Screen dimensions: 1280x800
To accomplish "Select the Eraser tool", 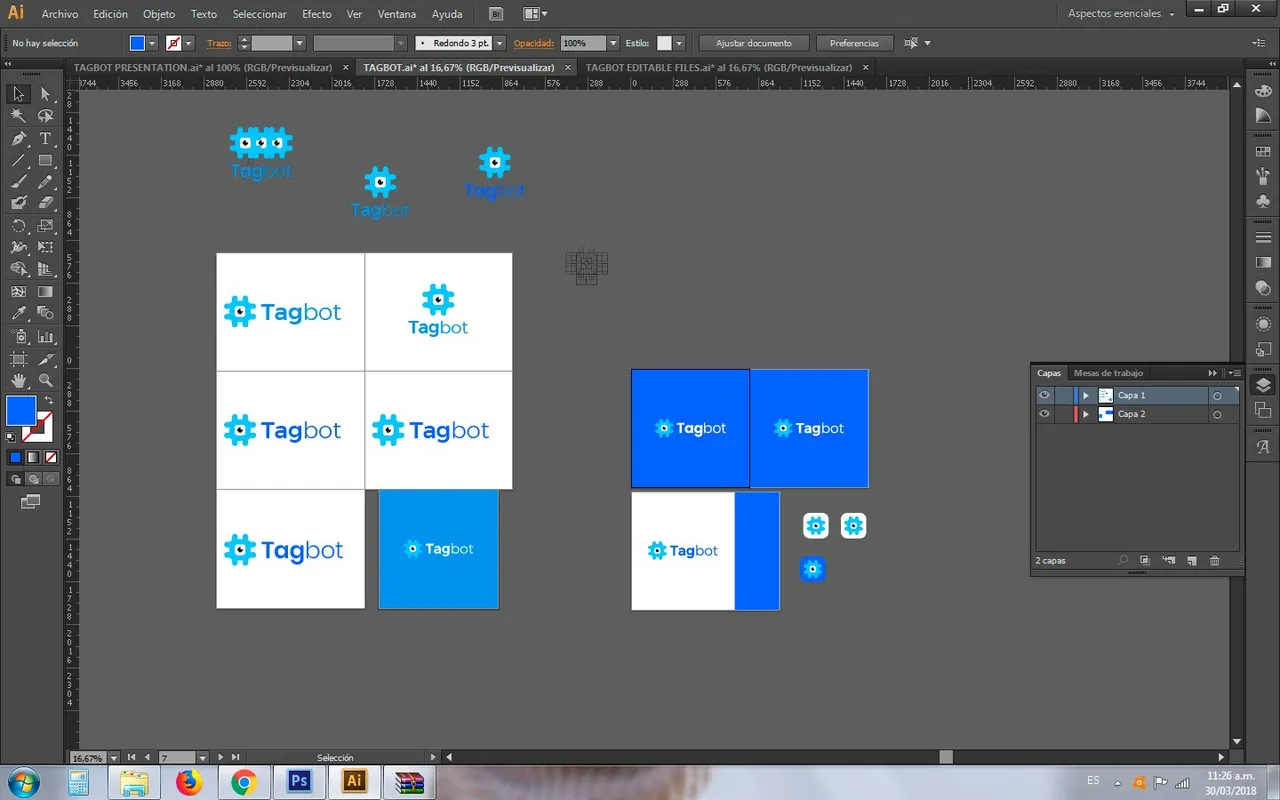I will tap(45, 203).
